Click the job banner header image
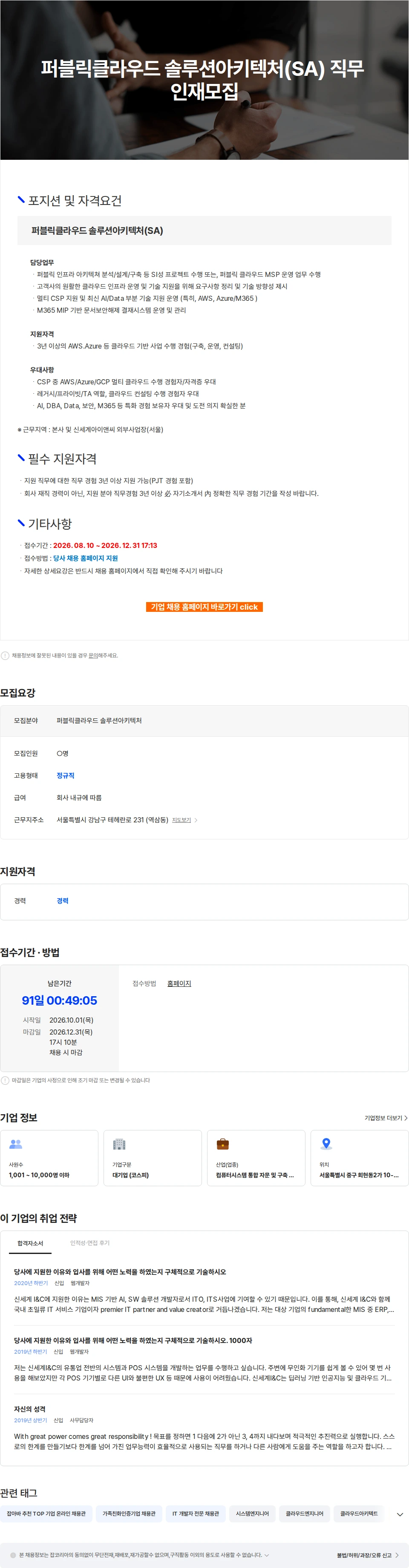Viewport: 409px width, 1568px height. pos(204,80)
